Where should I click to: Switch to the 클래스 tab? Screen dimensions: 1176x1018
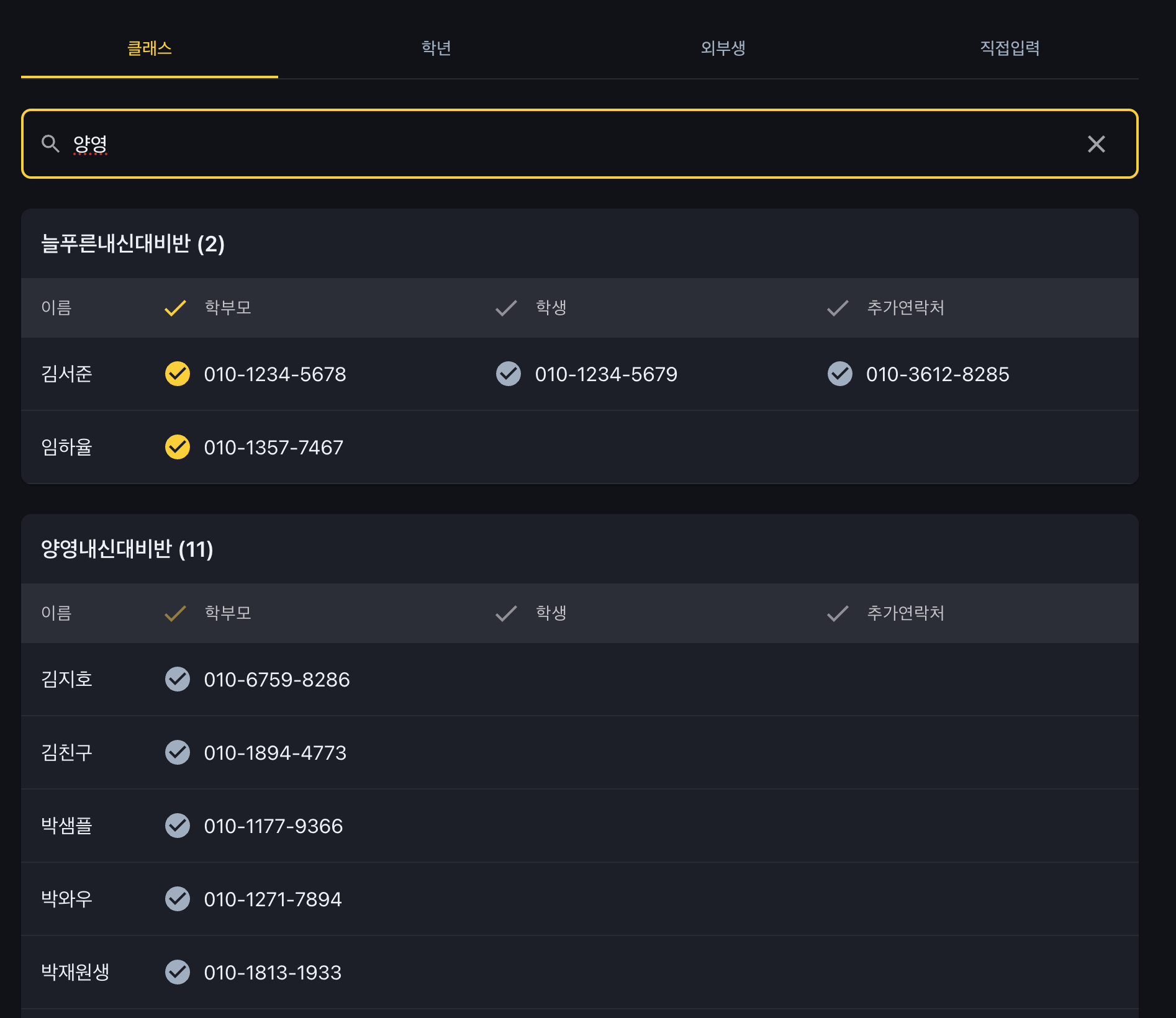(150, 48)
